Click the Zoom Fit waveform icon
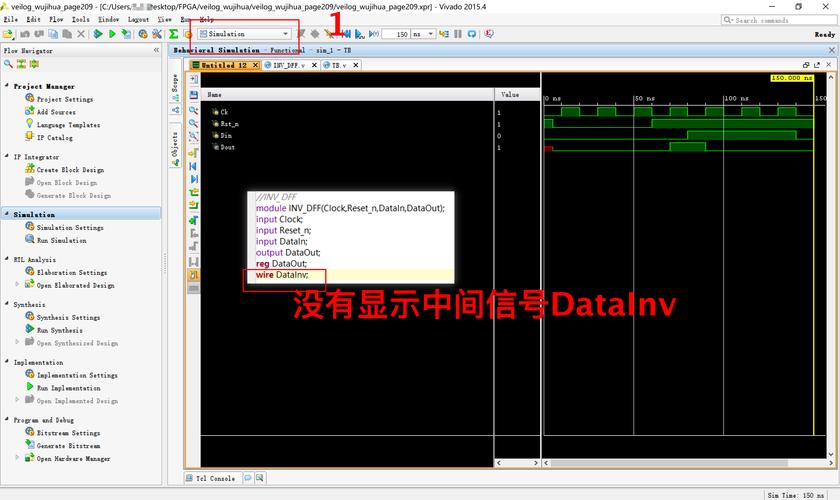Screen dimensions: 840x500 click(x=193, y=137)
